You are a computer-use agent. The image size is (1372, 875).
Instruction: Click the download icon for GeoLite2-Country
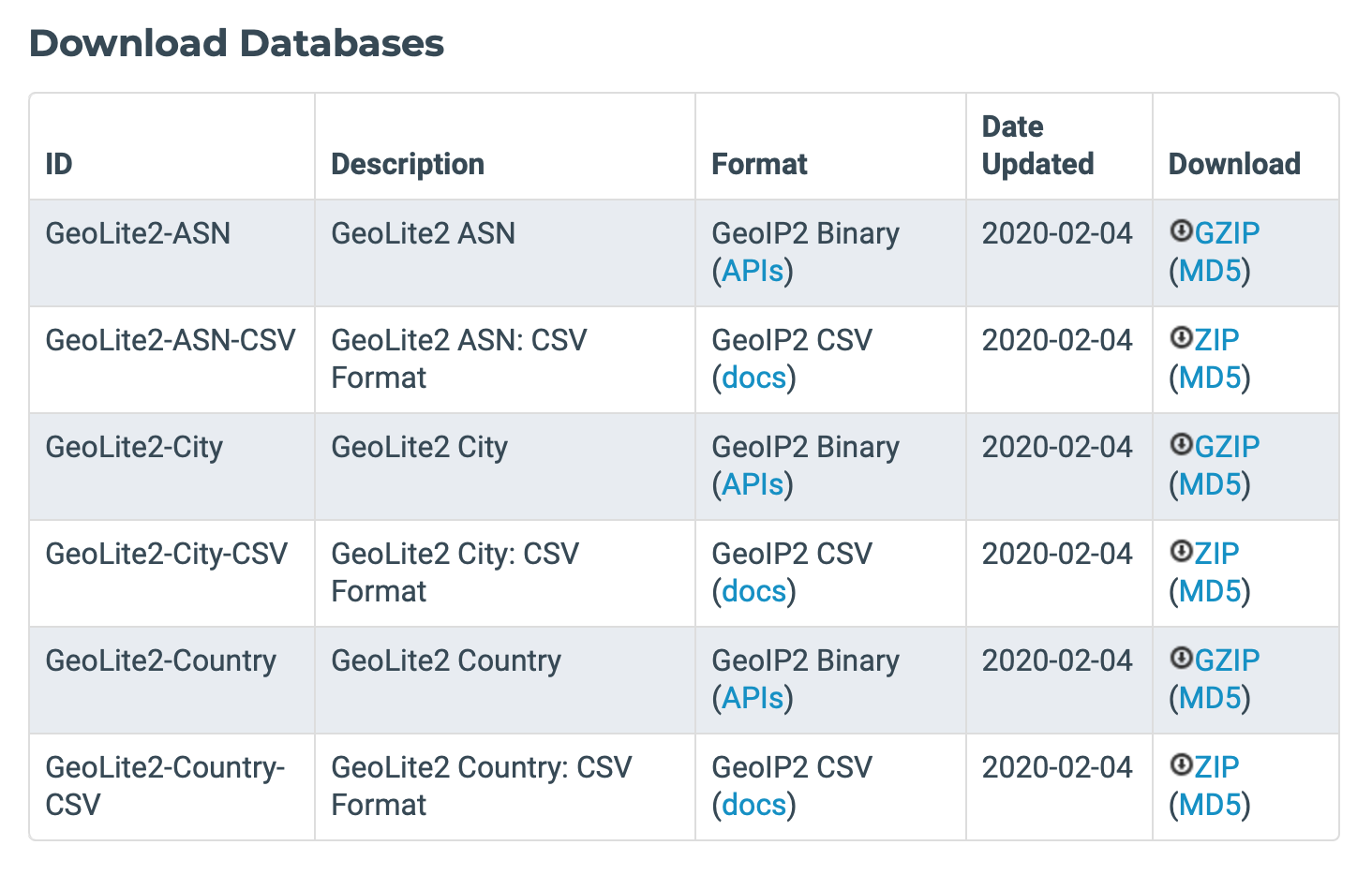(1181, 658)
